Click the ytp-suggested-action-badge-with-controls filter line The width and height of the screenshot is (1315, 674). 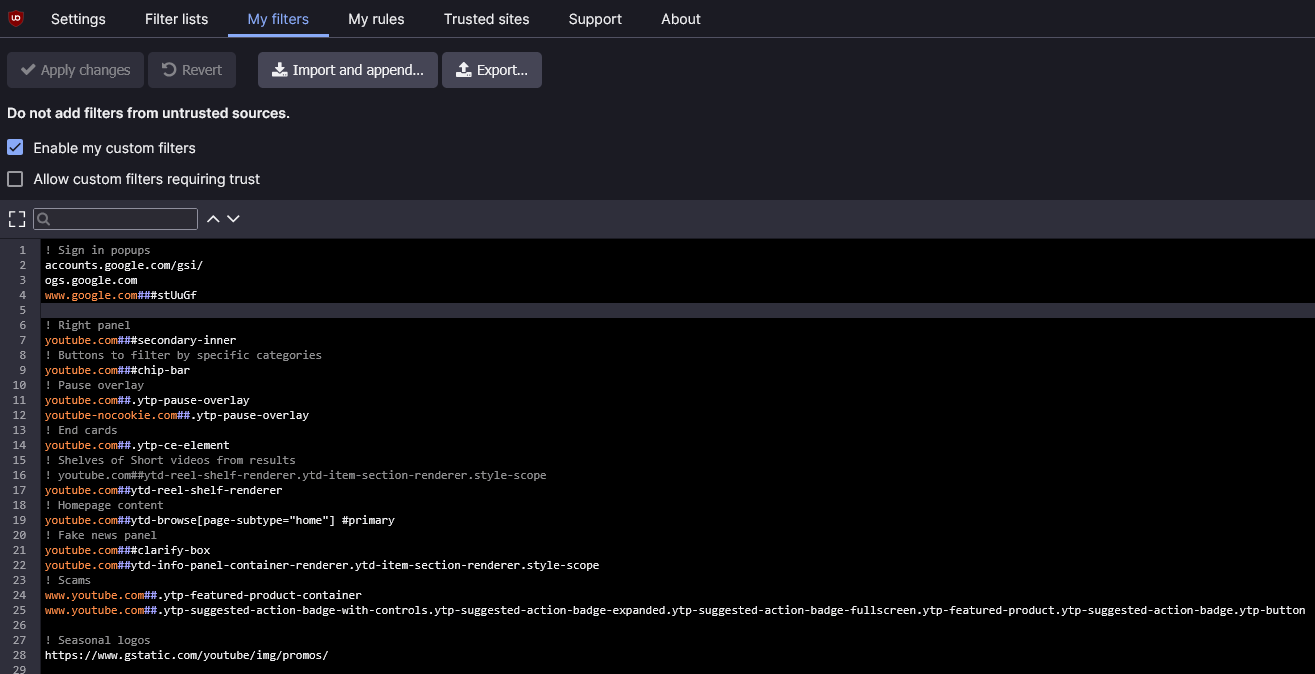pyautogui.click(x=675, y=610)
